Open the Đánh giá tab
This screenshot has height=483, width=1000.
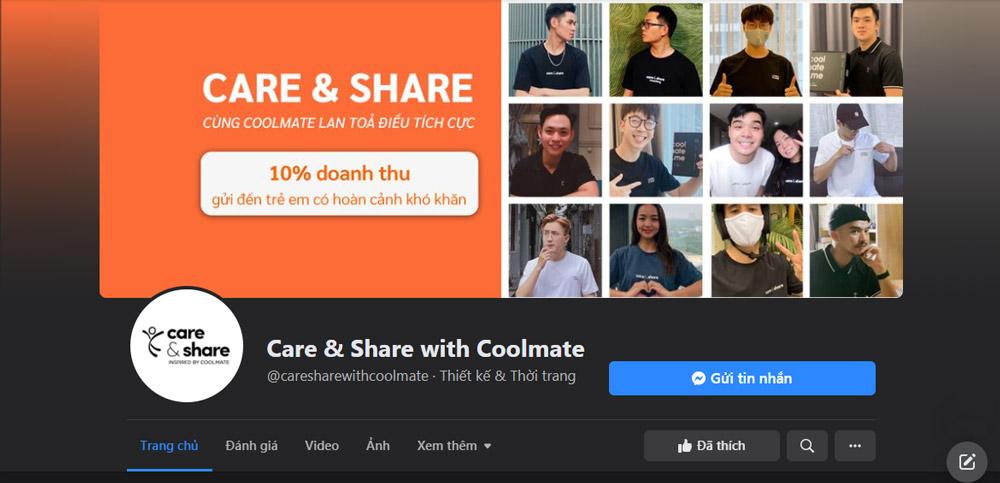click(x=251, y=446)
